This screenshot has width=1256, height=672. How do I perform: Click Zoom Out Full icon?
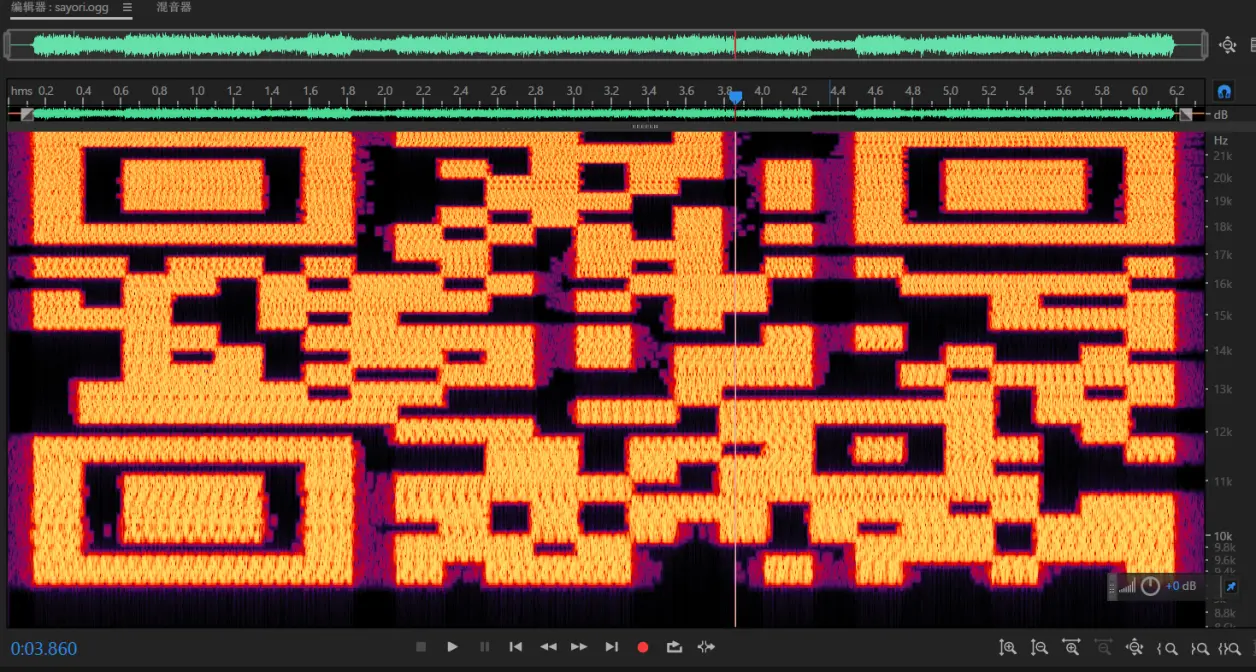[1134, 647]
